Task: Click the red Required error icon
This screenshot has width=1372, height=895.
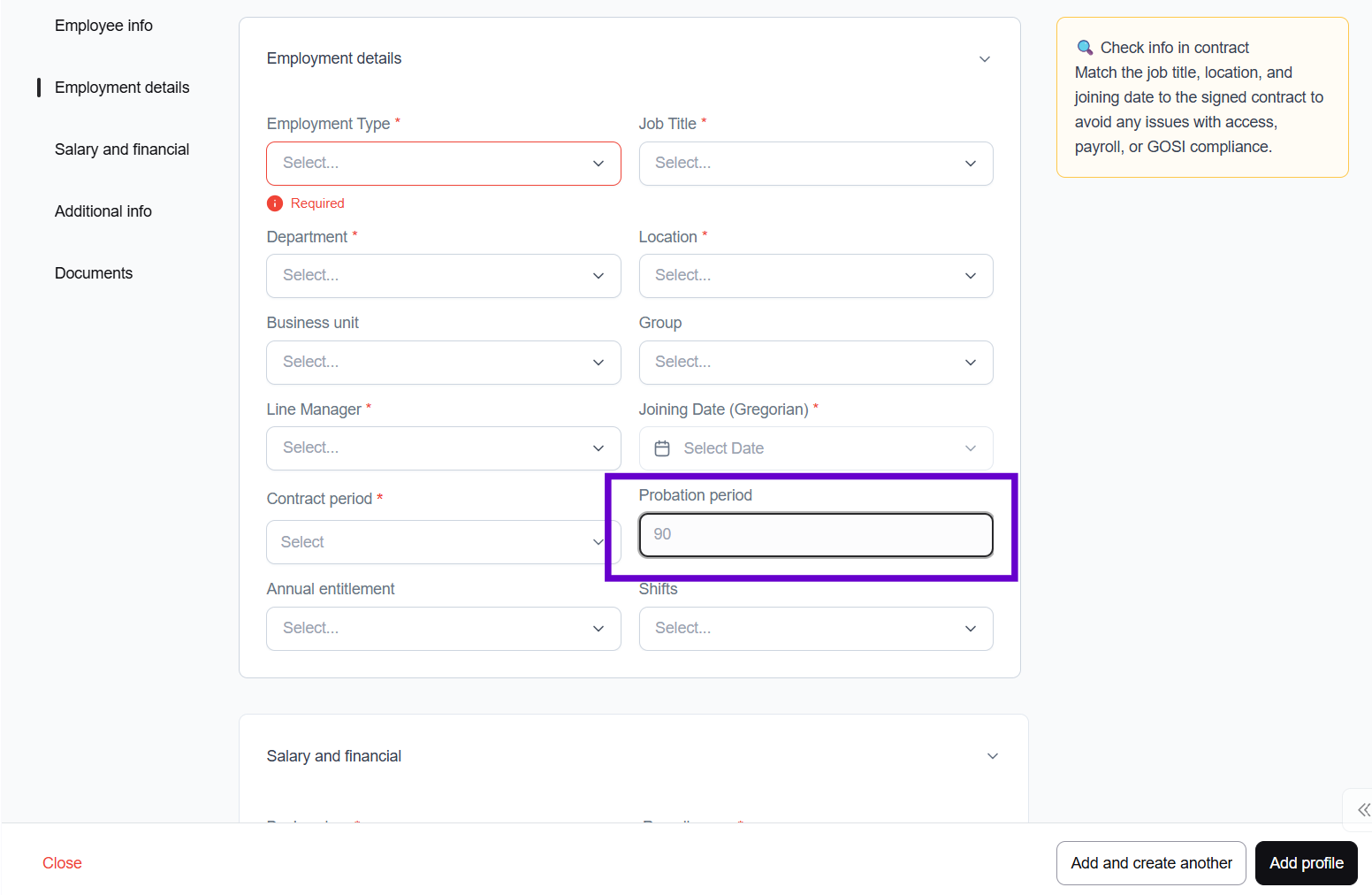Action: pos(275,203)
